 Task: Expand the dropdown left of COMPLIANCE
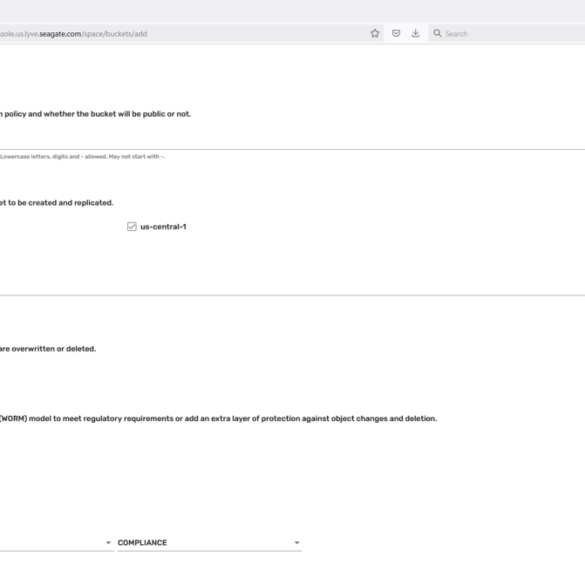click(x=56, y=543)
